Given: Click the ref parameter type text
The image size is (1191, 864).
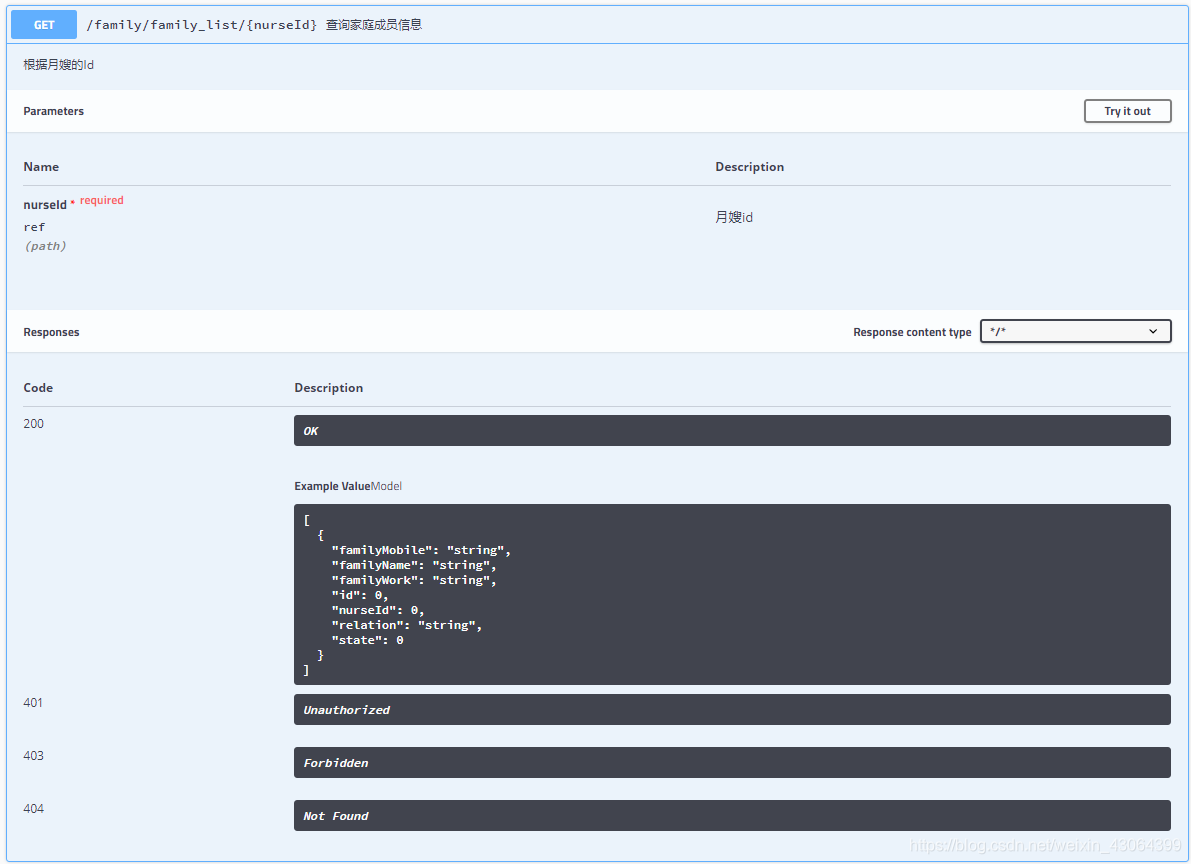Looking at the screenshot, I should tap(34, 227).
